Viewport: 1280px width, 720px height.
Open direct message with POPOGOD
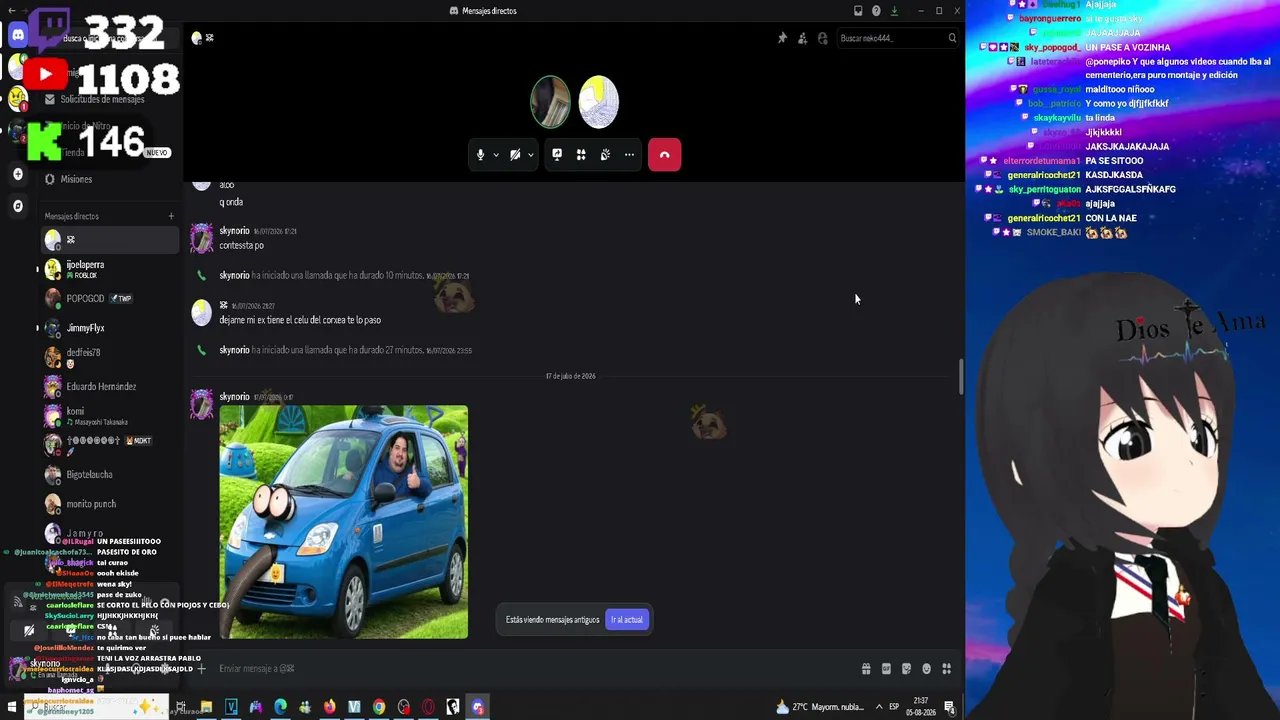coord(110,298)
